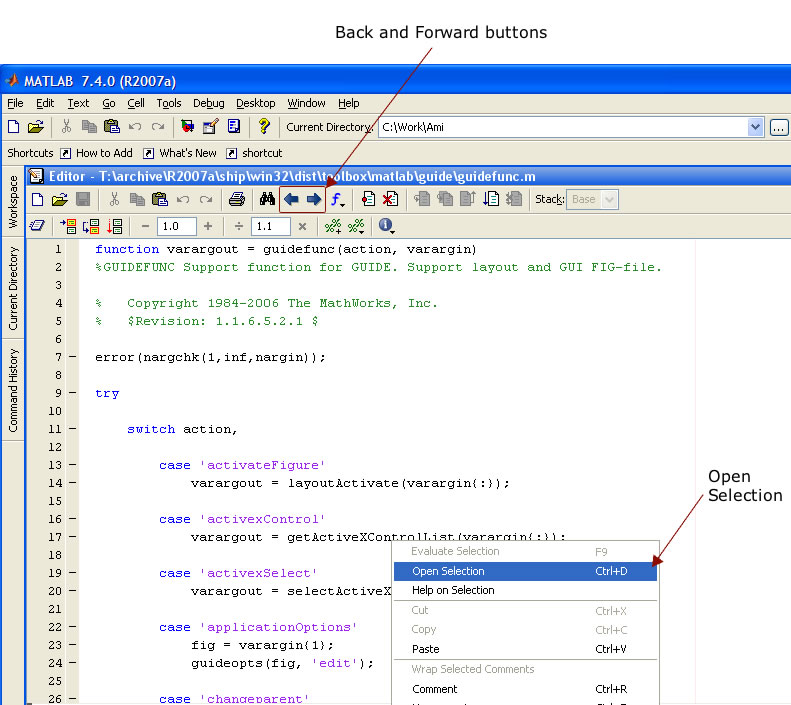Image resolution: width=791 pixels, height=705 pixels.
Task: Click the Back arrow in the Editor toolbar
Action: tap(291, 199)
